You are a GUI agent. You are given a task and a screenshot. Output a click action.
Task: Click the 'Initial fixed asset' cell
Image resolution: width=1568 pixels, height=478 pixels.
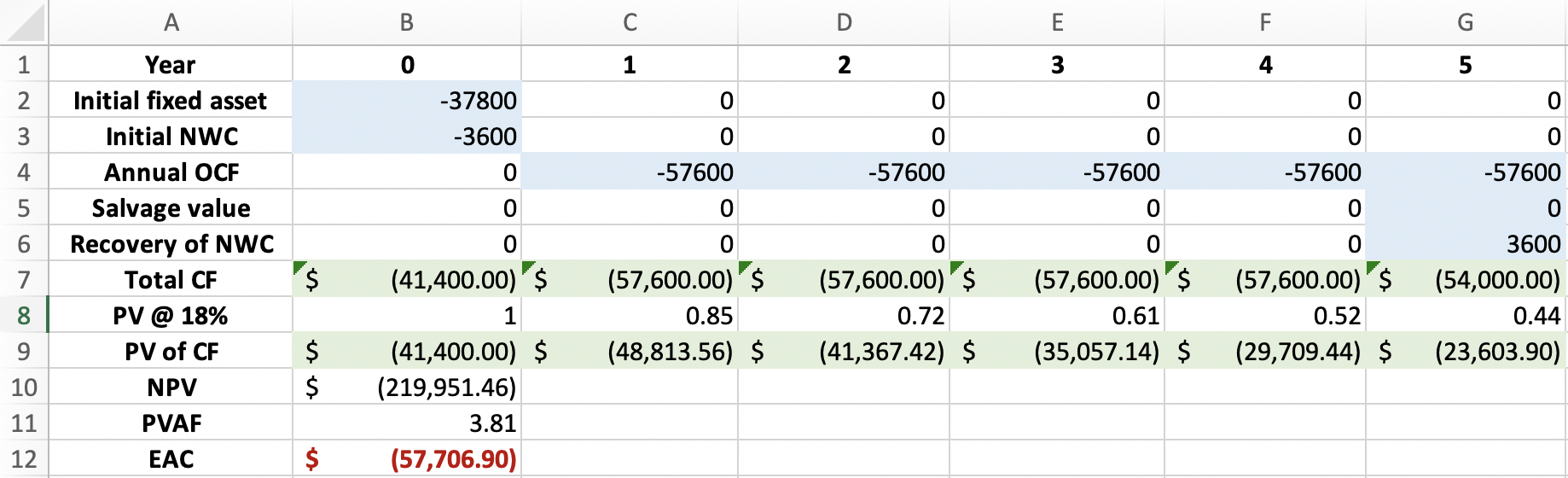pos(171,100)
